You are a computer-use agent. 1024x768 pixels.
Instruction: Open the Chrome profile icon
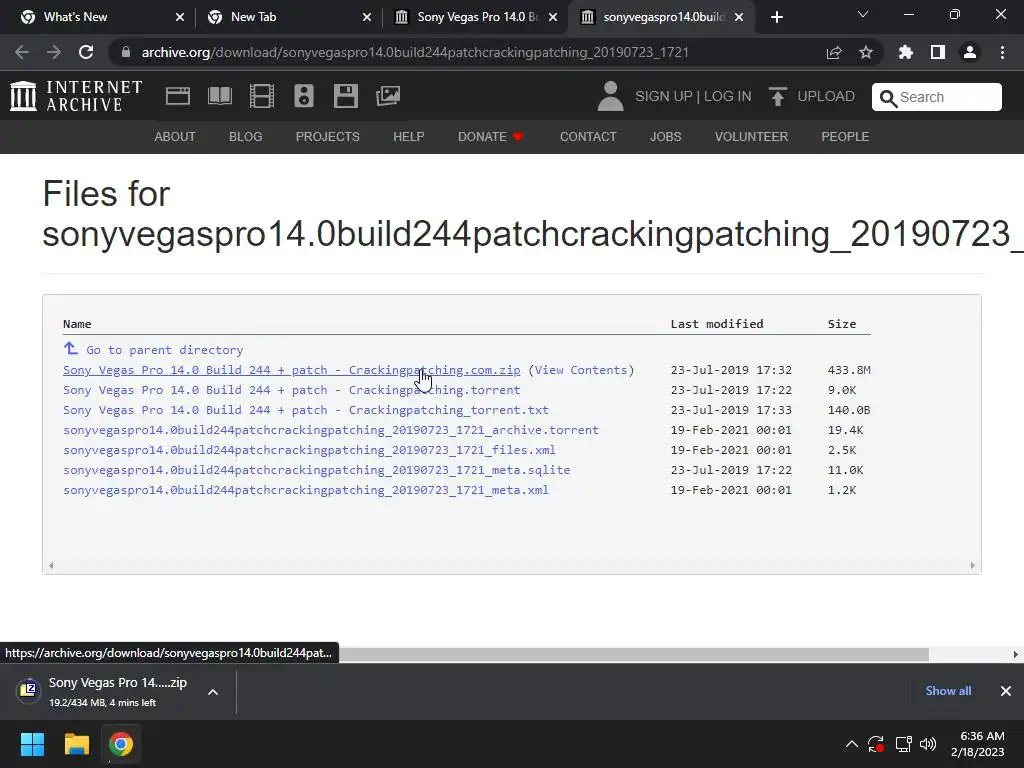[x=970, y=52]
